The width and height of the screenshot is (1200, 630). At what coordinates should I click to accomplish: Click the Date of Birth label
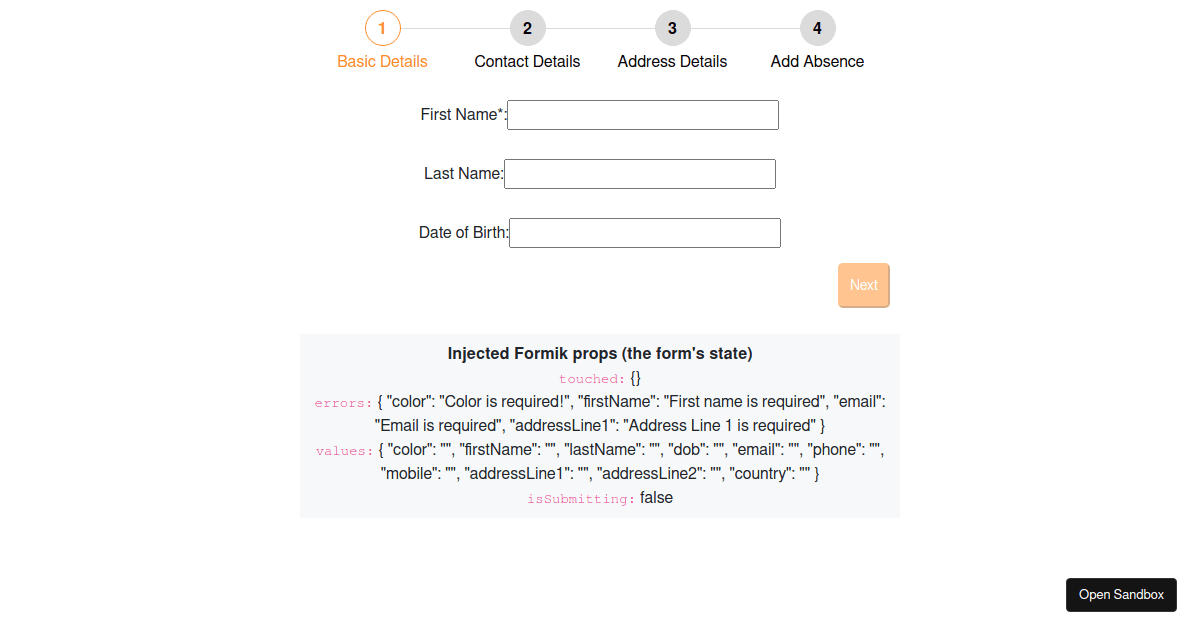click(462, 232)
